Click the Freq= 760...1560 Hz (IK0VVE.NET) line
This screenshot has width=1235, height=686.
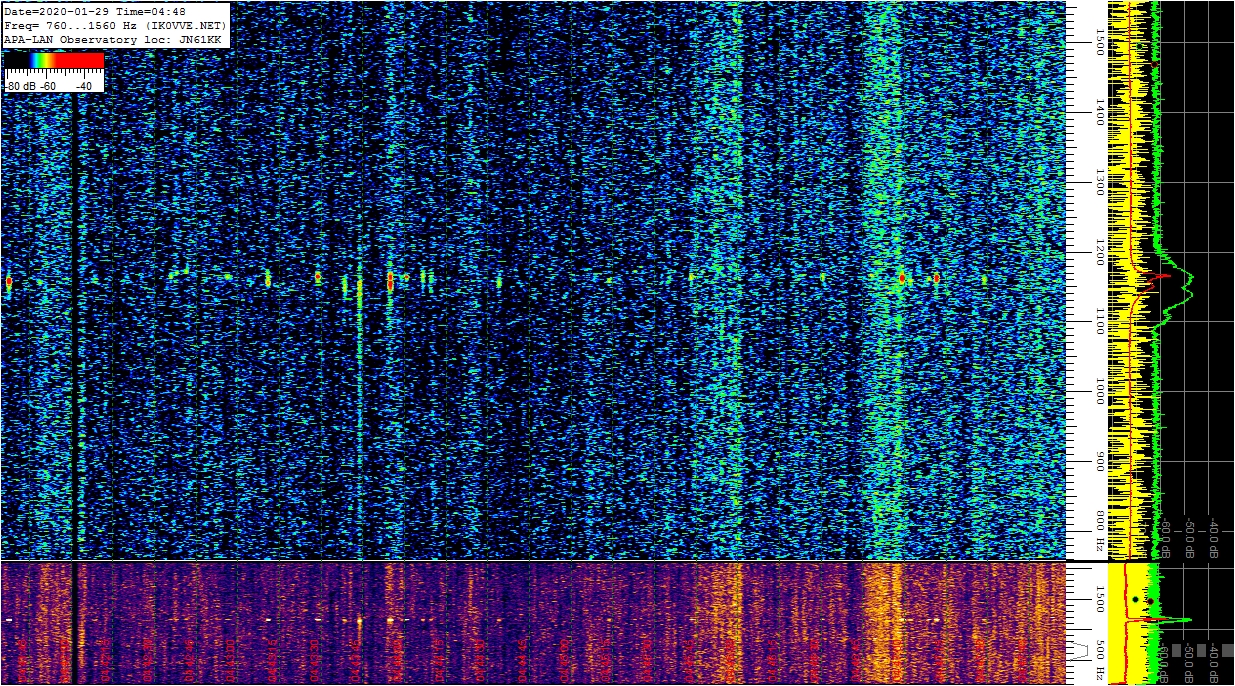point(116,25)
